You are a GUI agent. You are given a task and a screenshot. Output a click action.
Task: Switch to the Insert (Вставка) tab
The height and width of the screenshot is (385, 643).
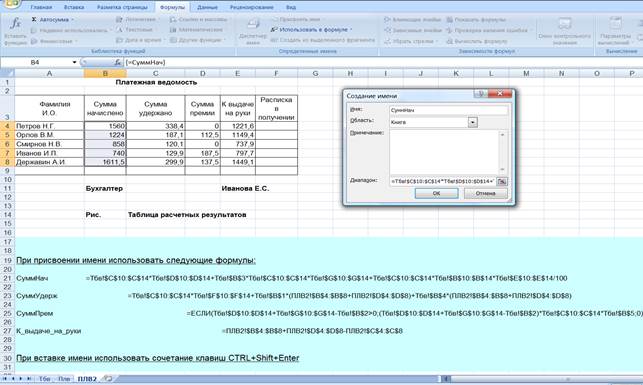click(x=74, y=7)
